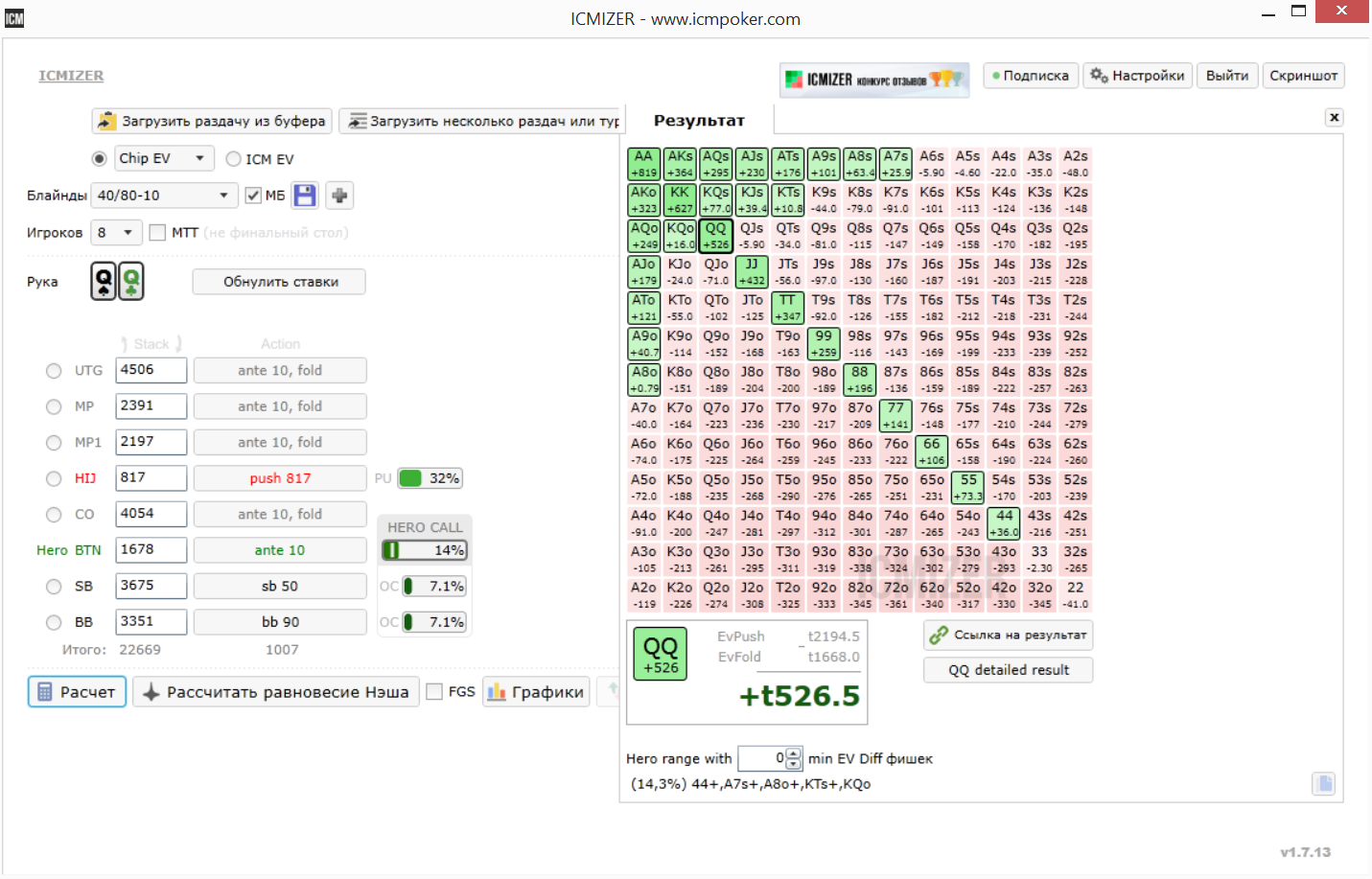Select the UTG hero radio button
The width and height of the screenshot is (1372, 879).
click(x=54, y=370)
